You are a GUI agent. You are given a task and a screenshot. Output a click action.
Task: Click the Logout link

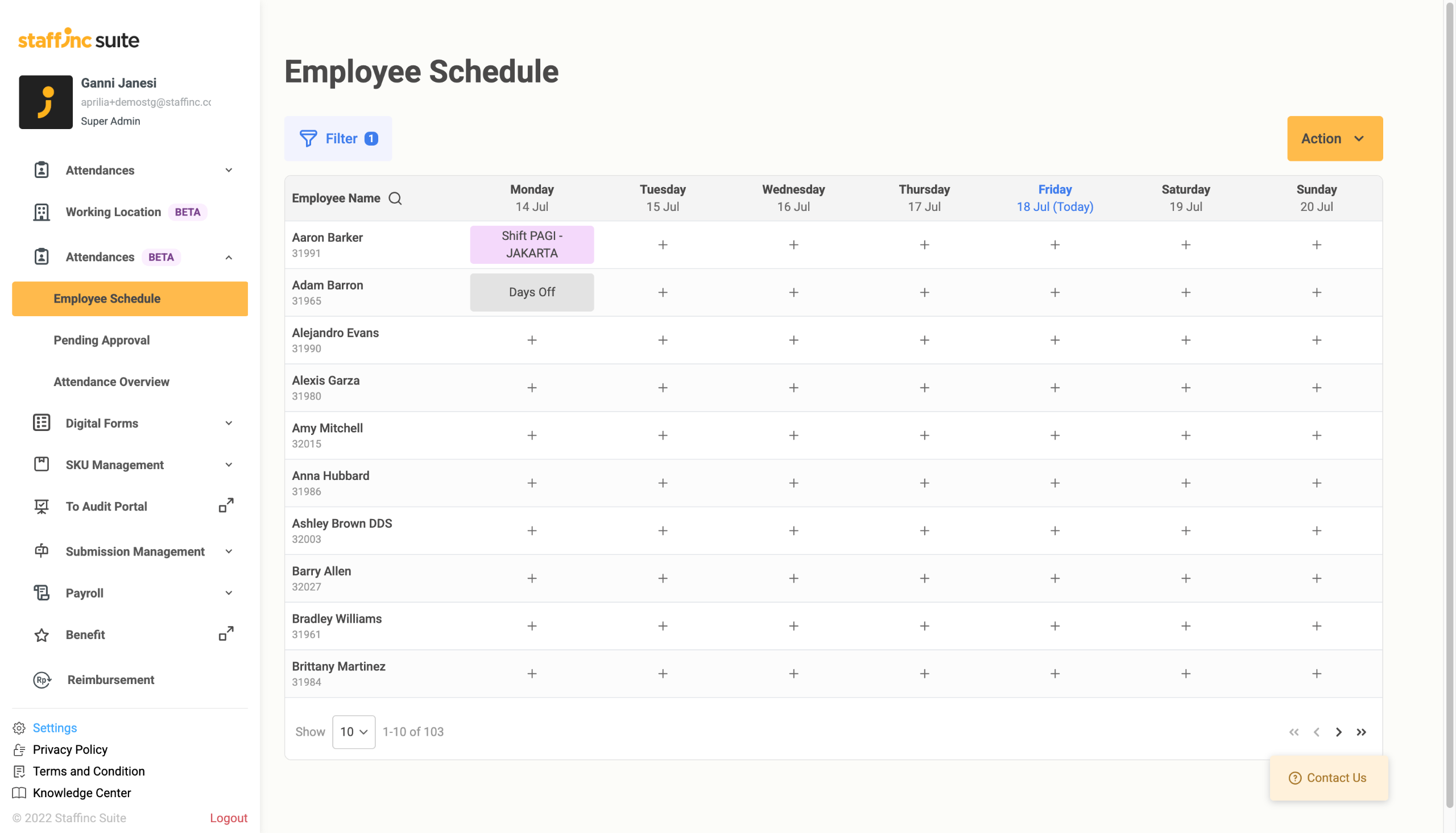tap(228, 818)
